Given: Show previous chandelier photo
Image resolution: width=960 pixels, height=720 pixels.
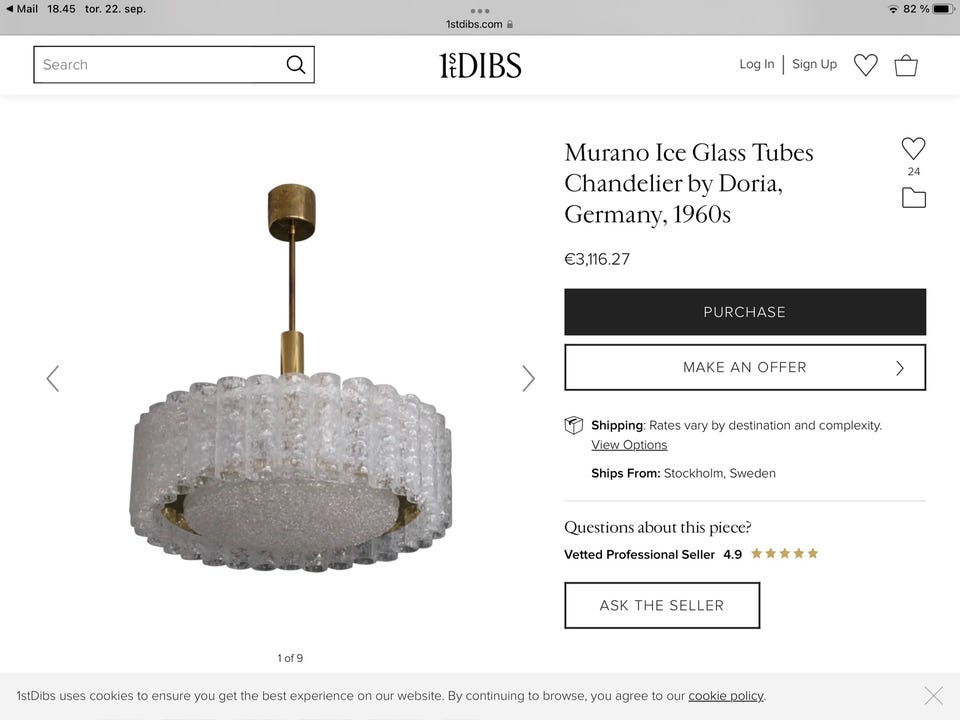Looking at the screenshot, I should pyautogui.click(x=53, y=378).
